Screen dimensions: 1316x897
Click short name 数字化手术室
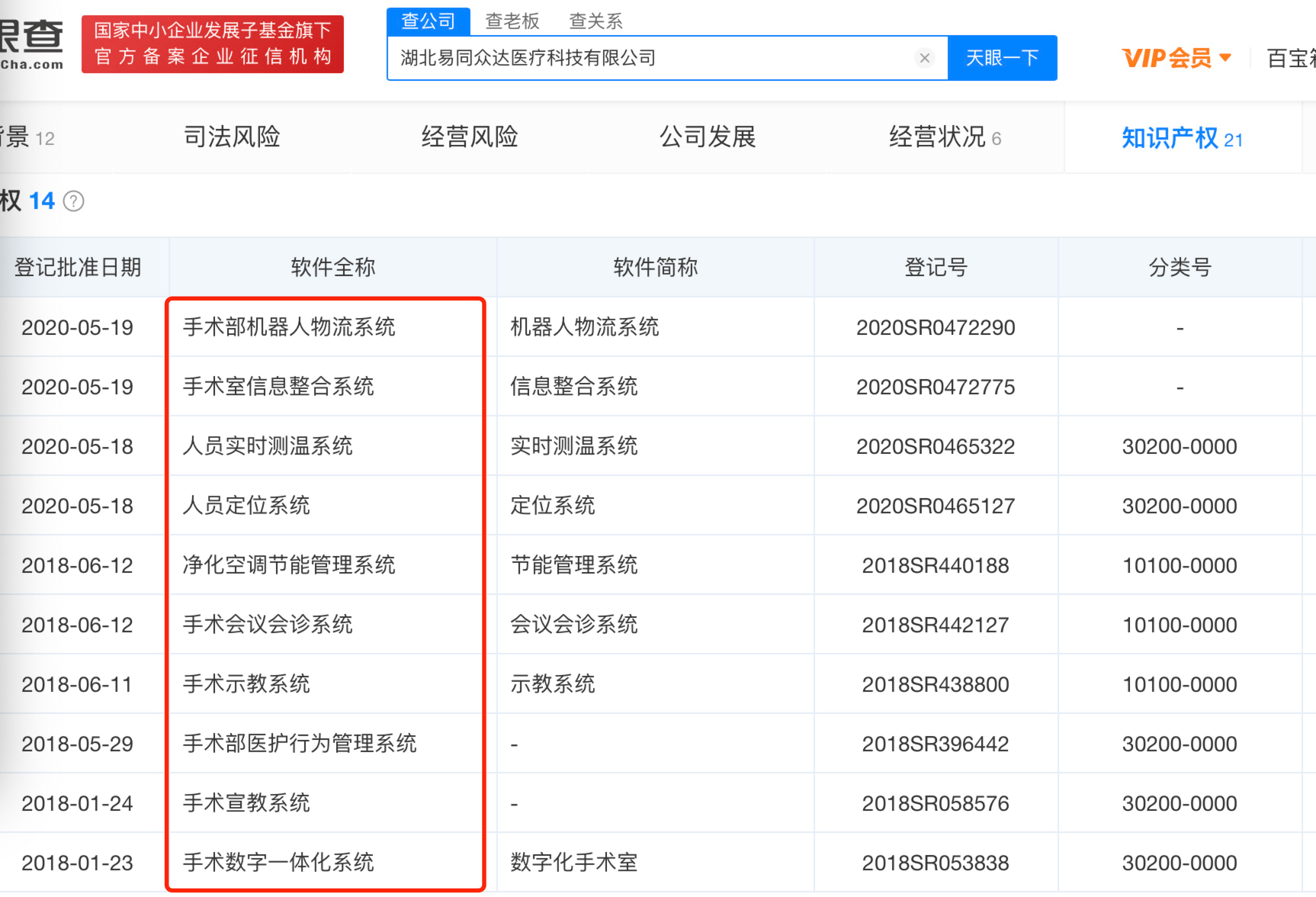click(x=574, y=863)
